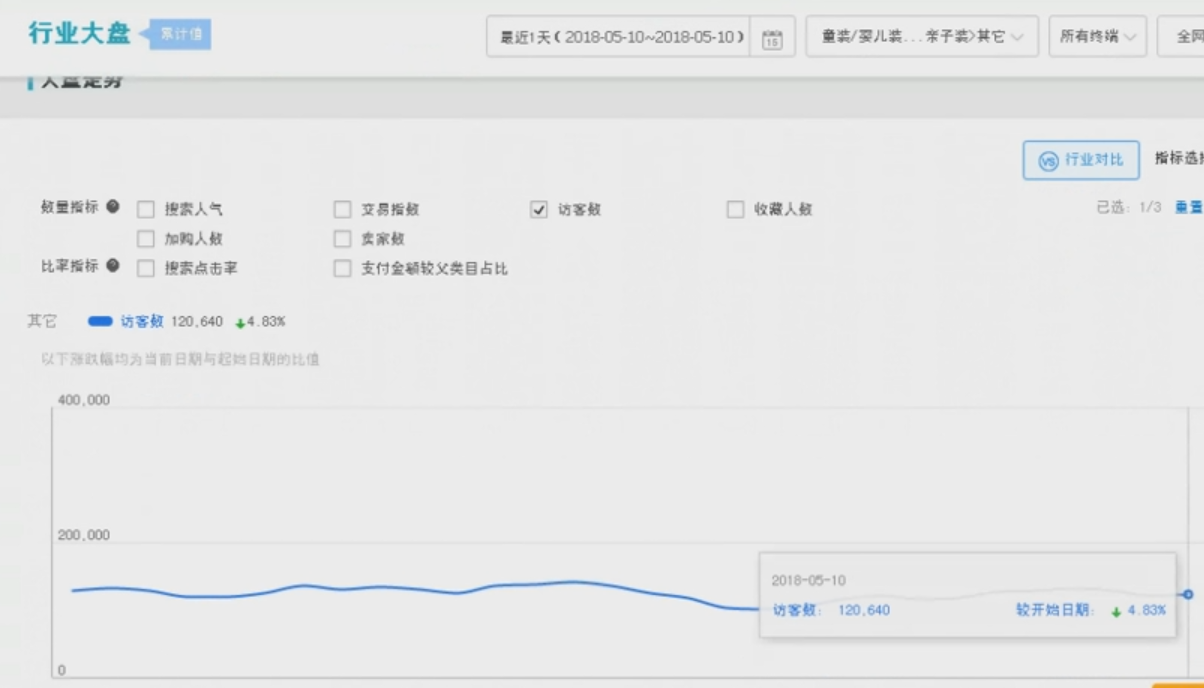Enable the 搜索人气 checkbox
This screenshot has width=1204, height=688.
point(146,209)
